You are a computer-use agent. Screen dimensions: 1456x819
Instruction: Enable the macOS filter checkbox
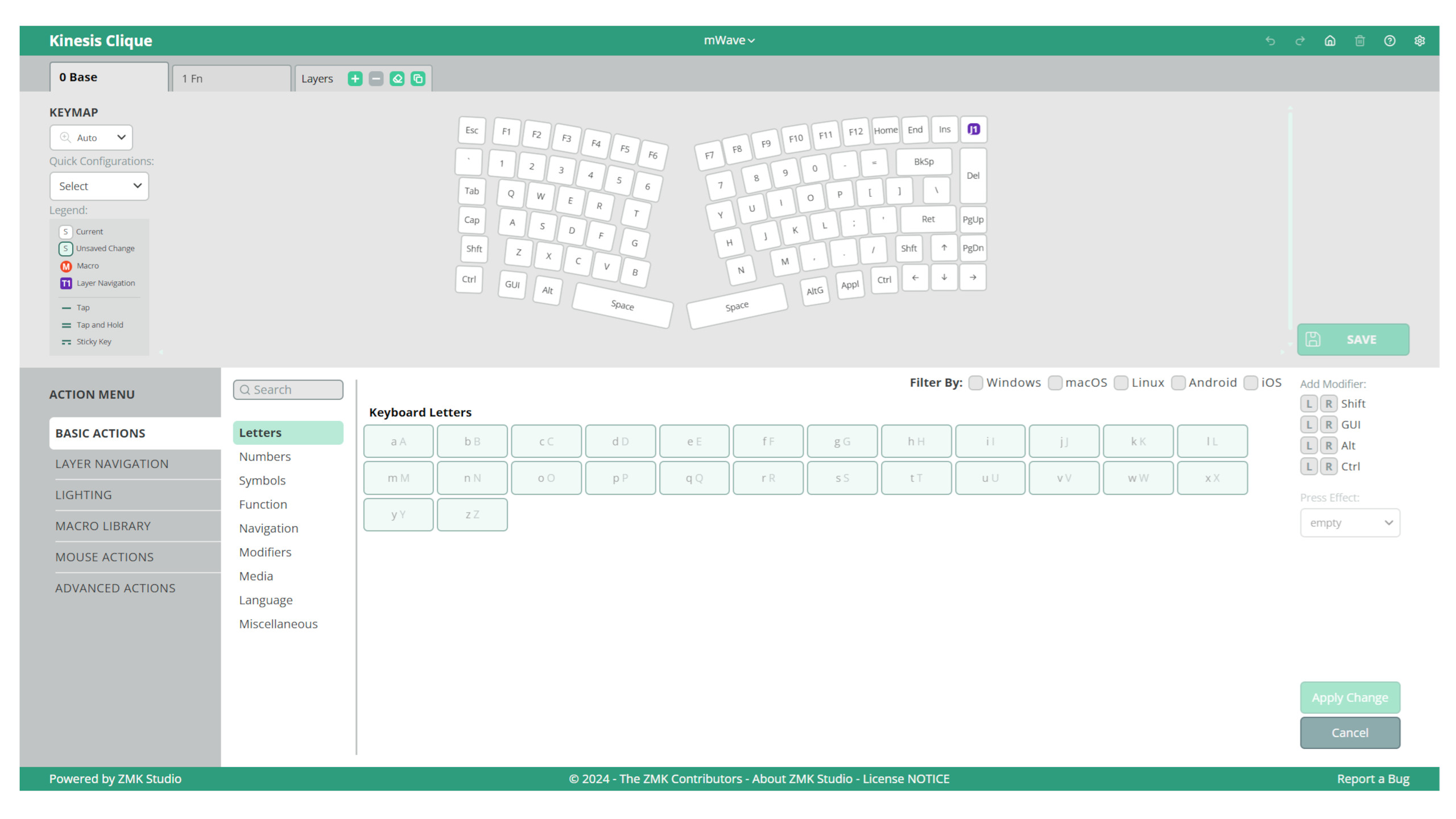1055,383
